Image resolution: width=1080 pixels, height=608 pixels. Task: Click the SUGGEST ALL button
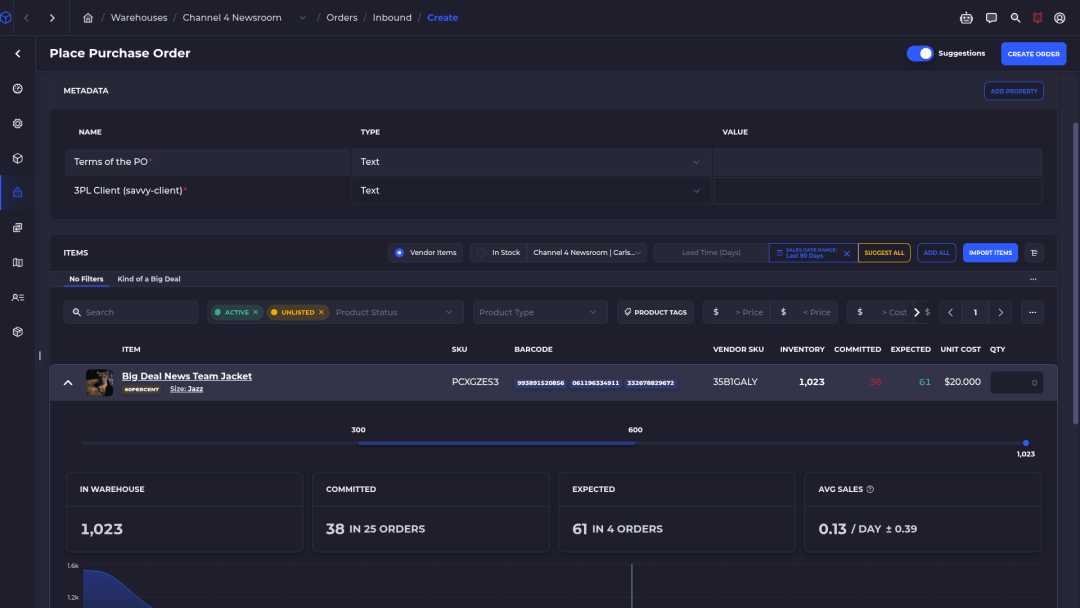884,253
